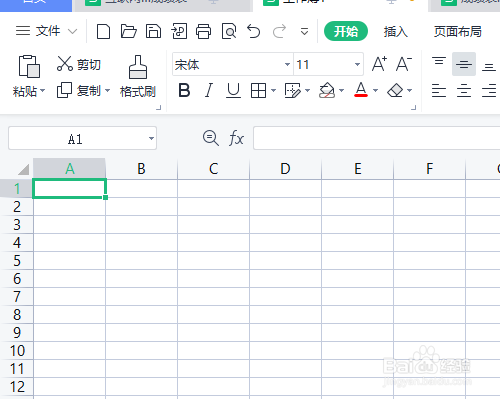Apply cell borders icon

[x=258, y=90]
